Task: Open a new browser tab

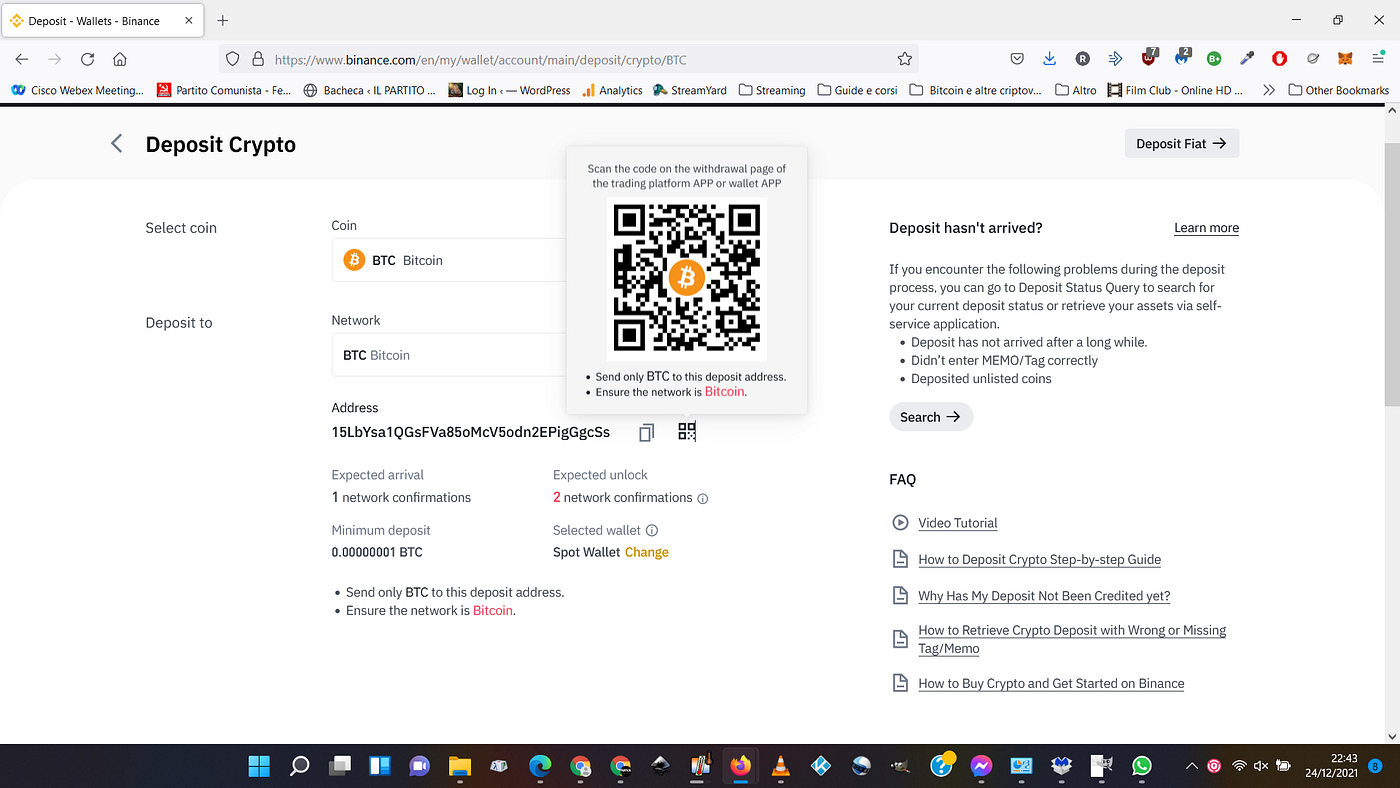Action: (x=222, y=20)
